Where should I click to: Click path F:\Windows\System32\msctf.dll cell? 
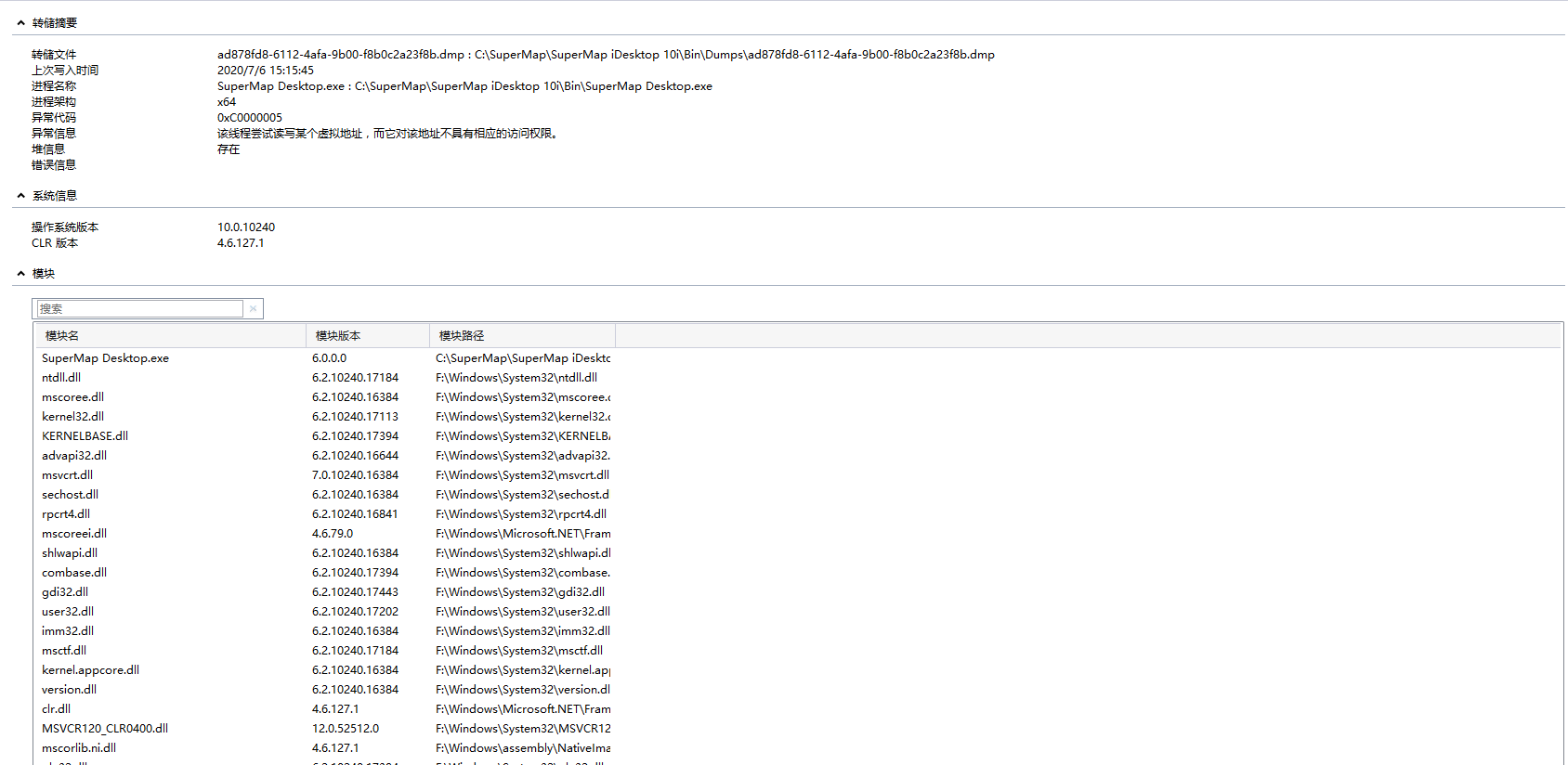point(519,651)
